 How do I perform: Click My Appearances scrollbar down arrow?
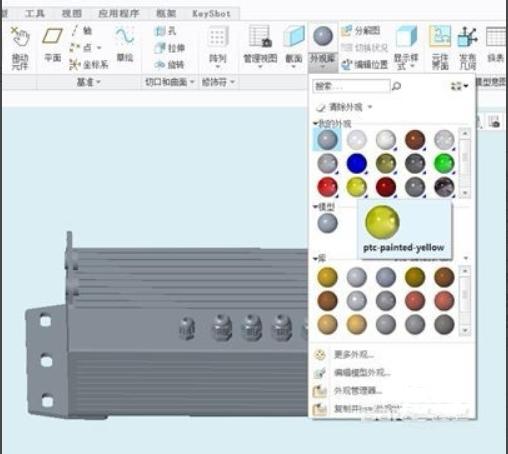tap(465, 193)
